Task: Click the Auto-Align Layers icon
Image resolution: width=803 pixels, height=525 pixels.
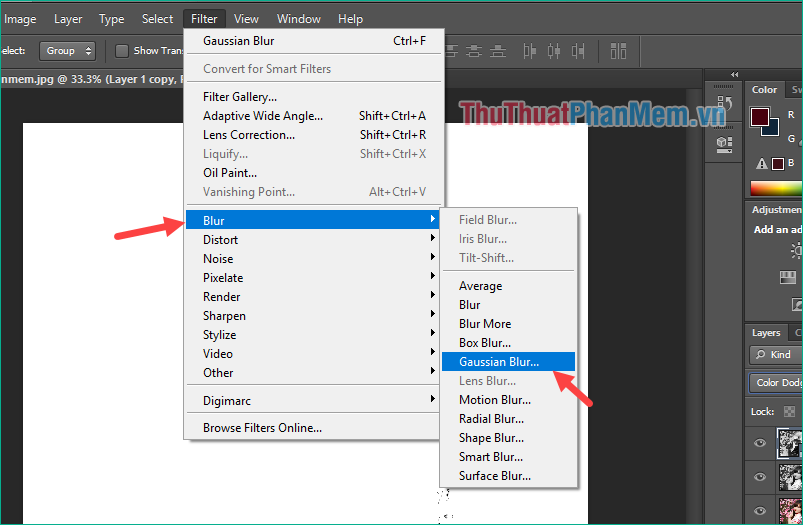Action: (x=618, y=51)
